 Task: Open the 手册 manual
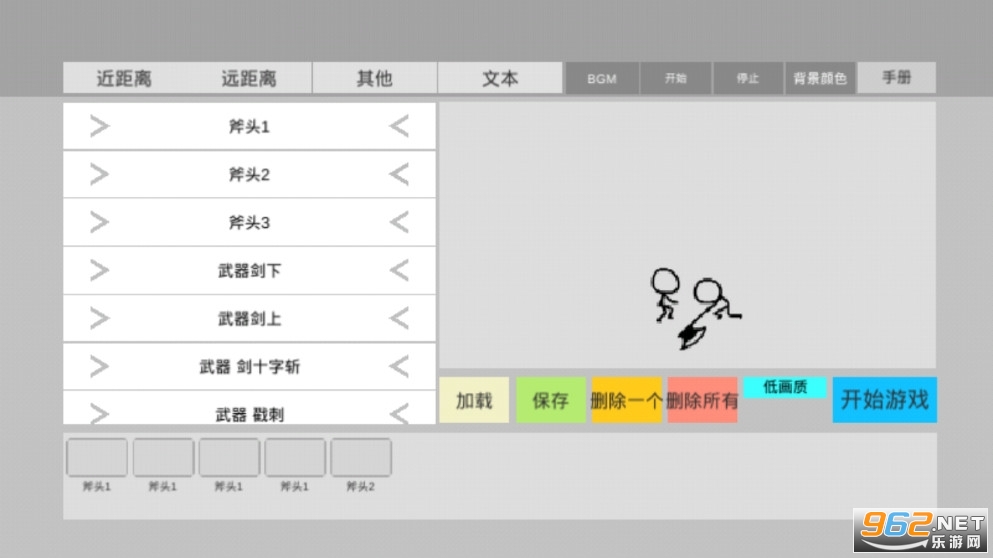point(896,78)
